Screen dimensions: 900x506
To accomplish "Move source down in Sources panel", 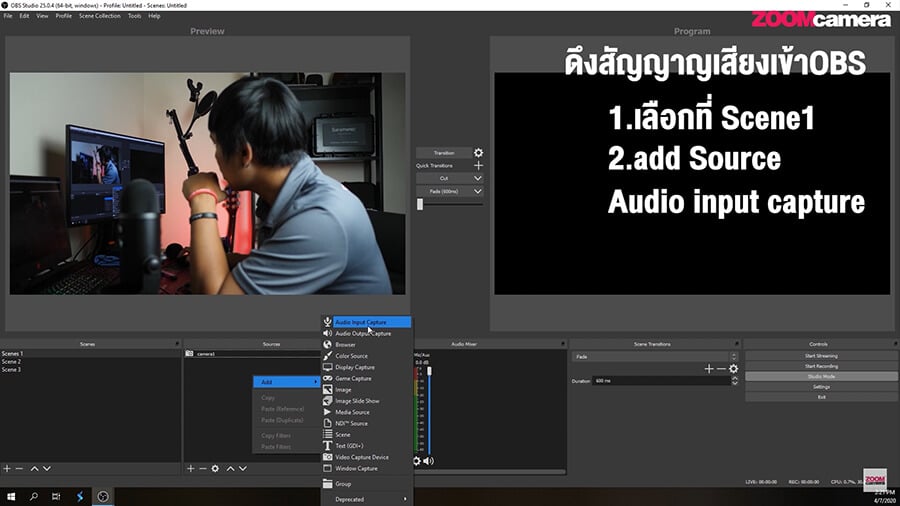I will pyautogui.click(x=243, y=469).
